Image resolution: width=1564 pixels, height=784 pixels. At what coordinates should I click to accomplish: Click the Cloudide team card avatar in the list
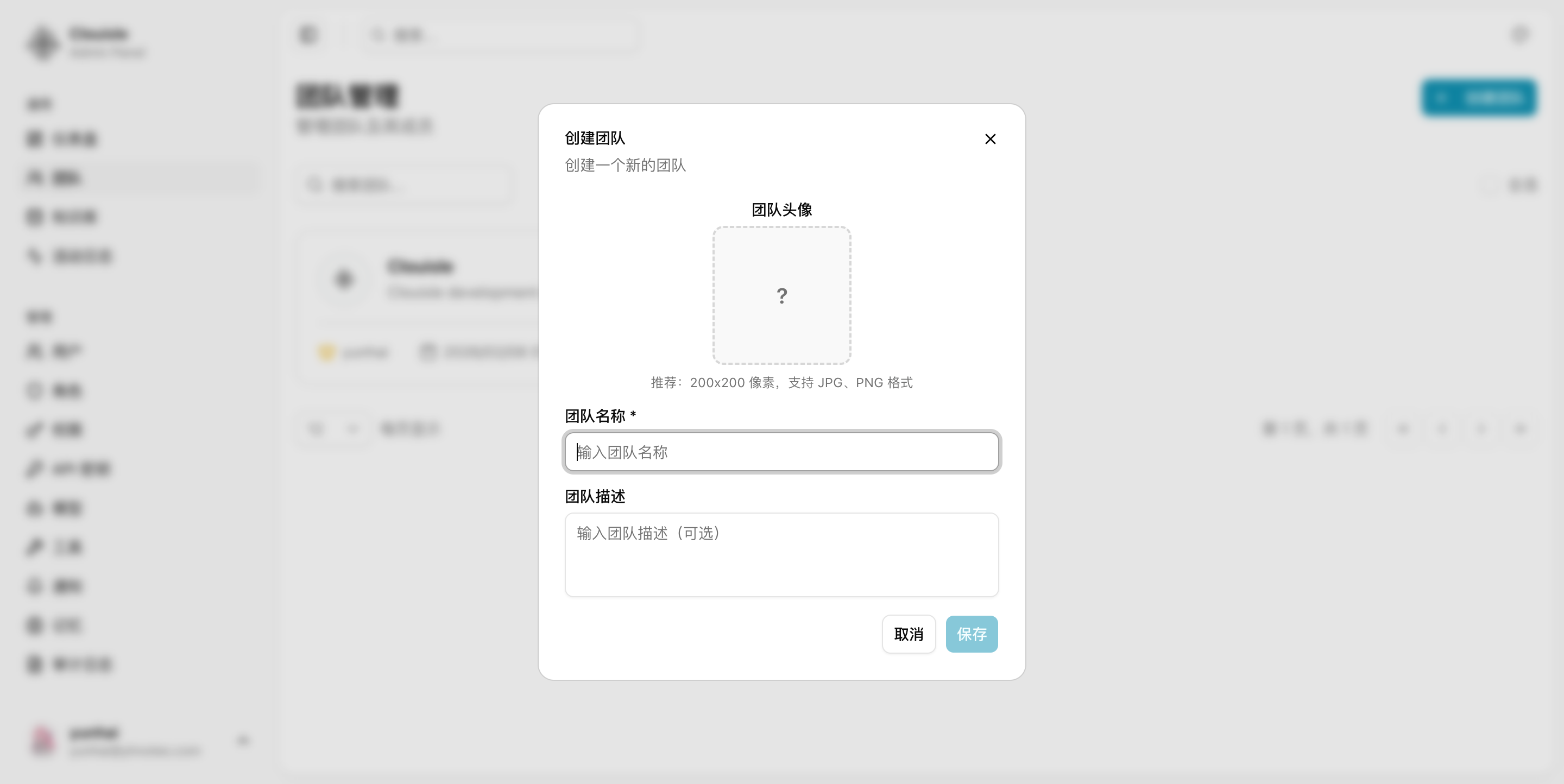pos(344,279)
